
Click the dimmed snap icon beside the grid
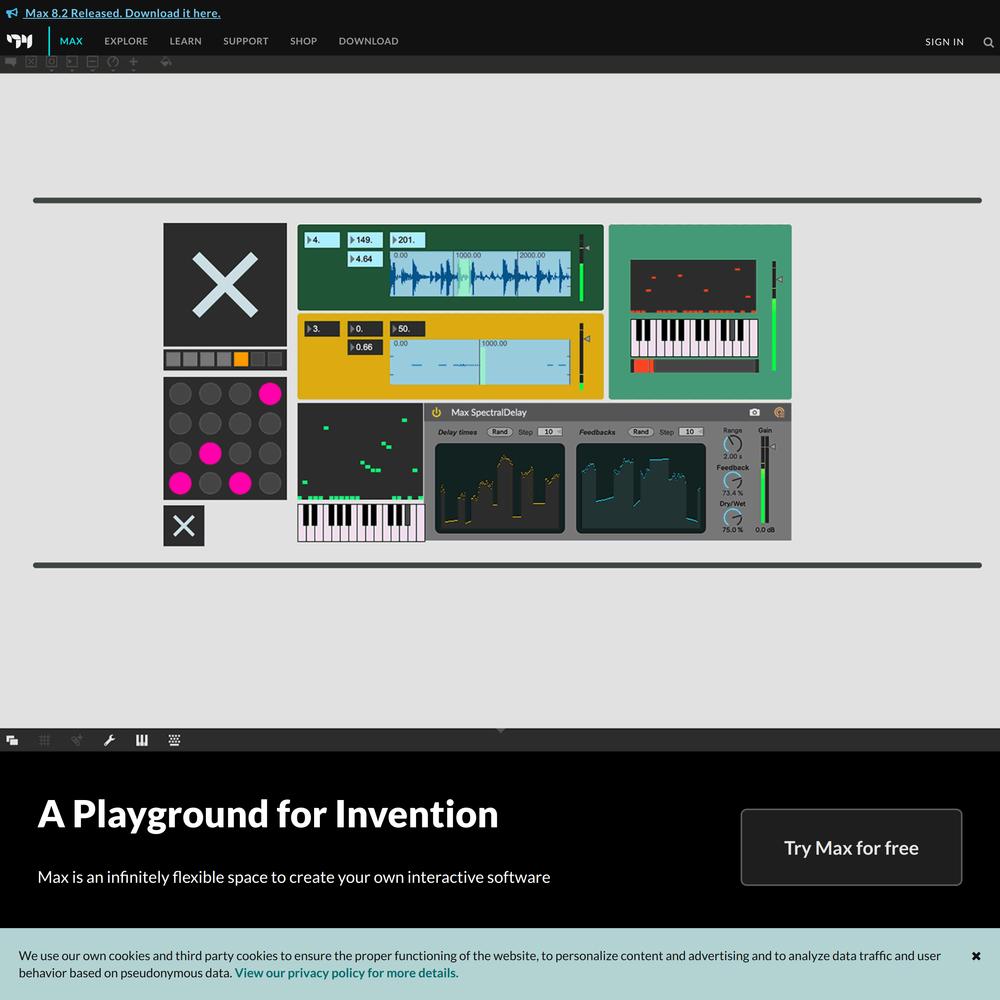click(x=77, y=740)
